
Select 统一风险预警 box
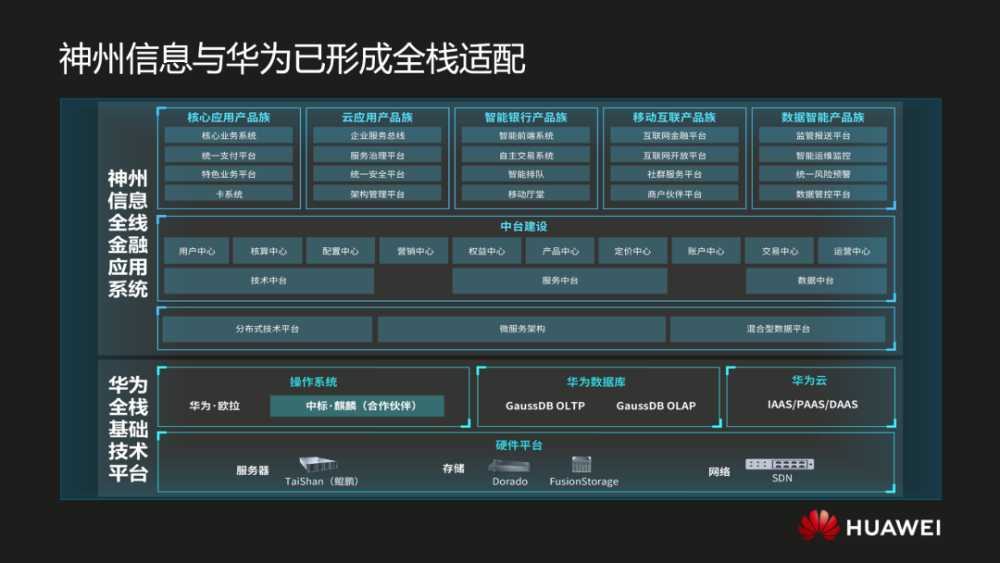coord(823,174)
